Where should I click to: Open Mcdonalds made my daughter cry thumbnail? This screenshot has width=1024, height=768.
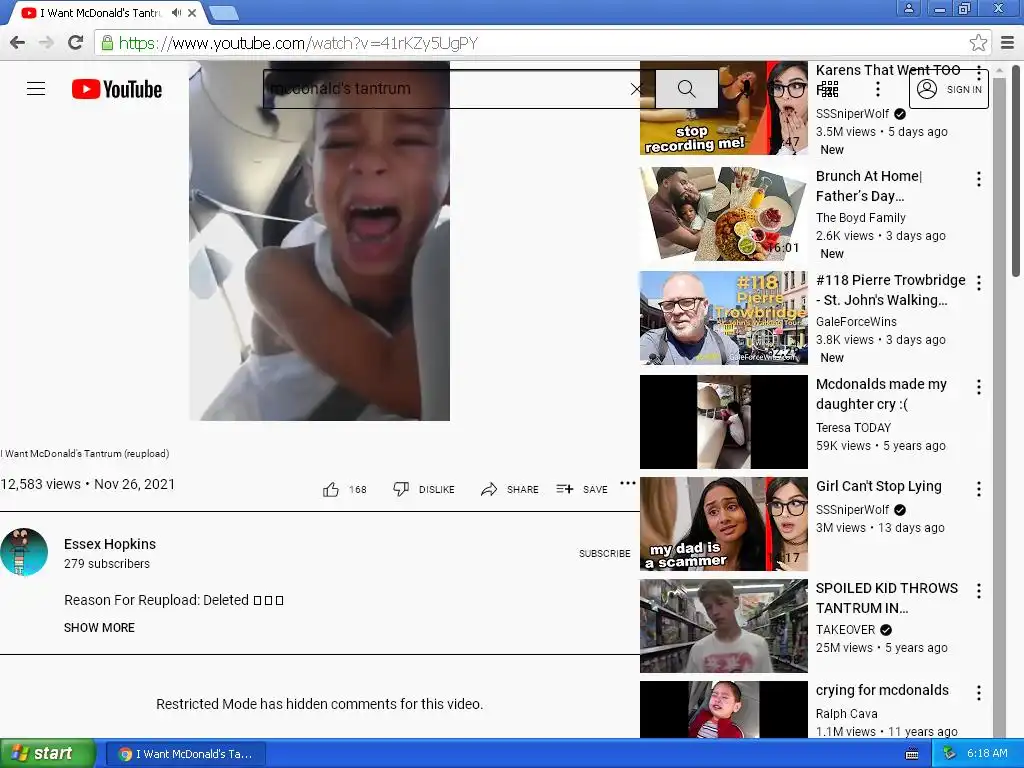click(x=724, y=422)
